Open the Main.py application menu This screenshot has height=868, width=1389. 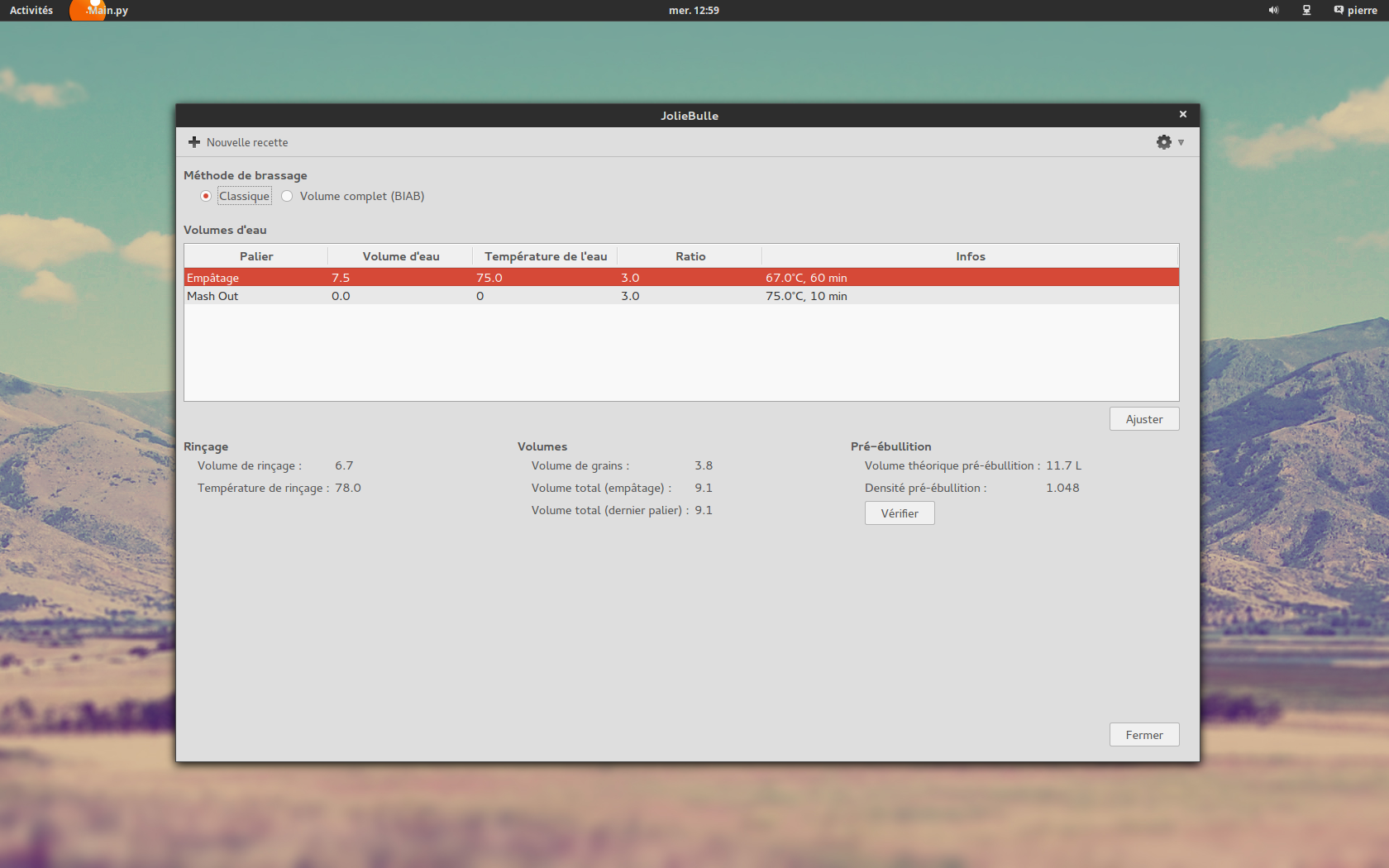[107, 11]
